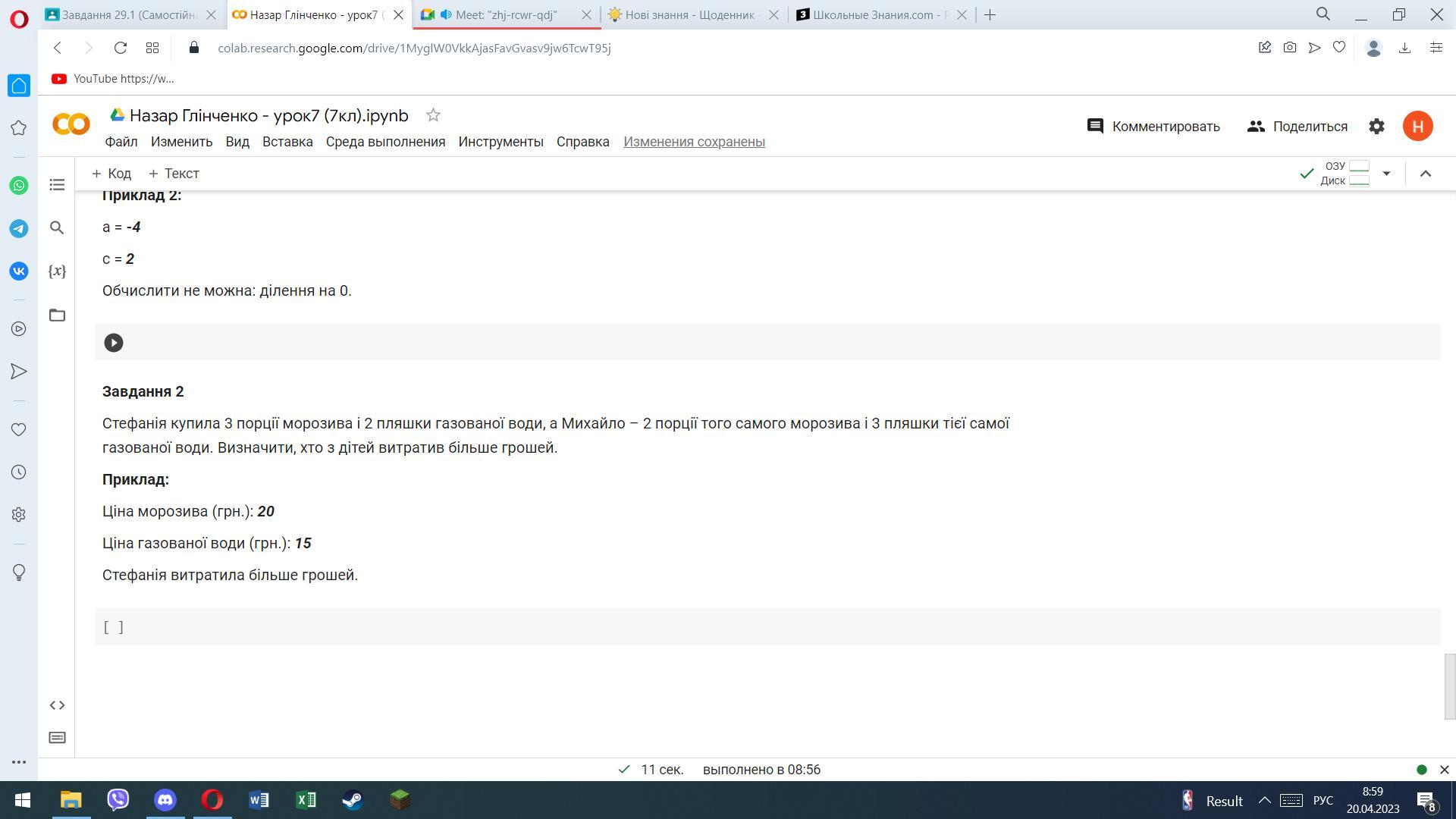Open the terminal panel icon
Screen dimensions: 1456x819
tap(57, 738)
